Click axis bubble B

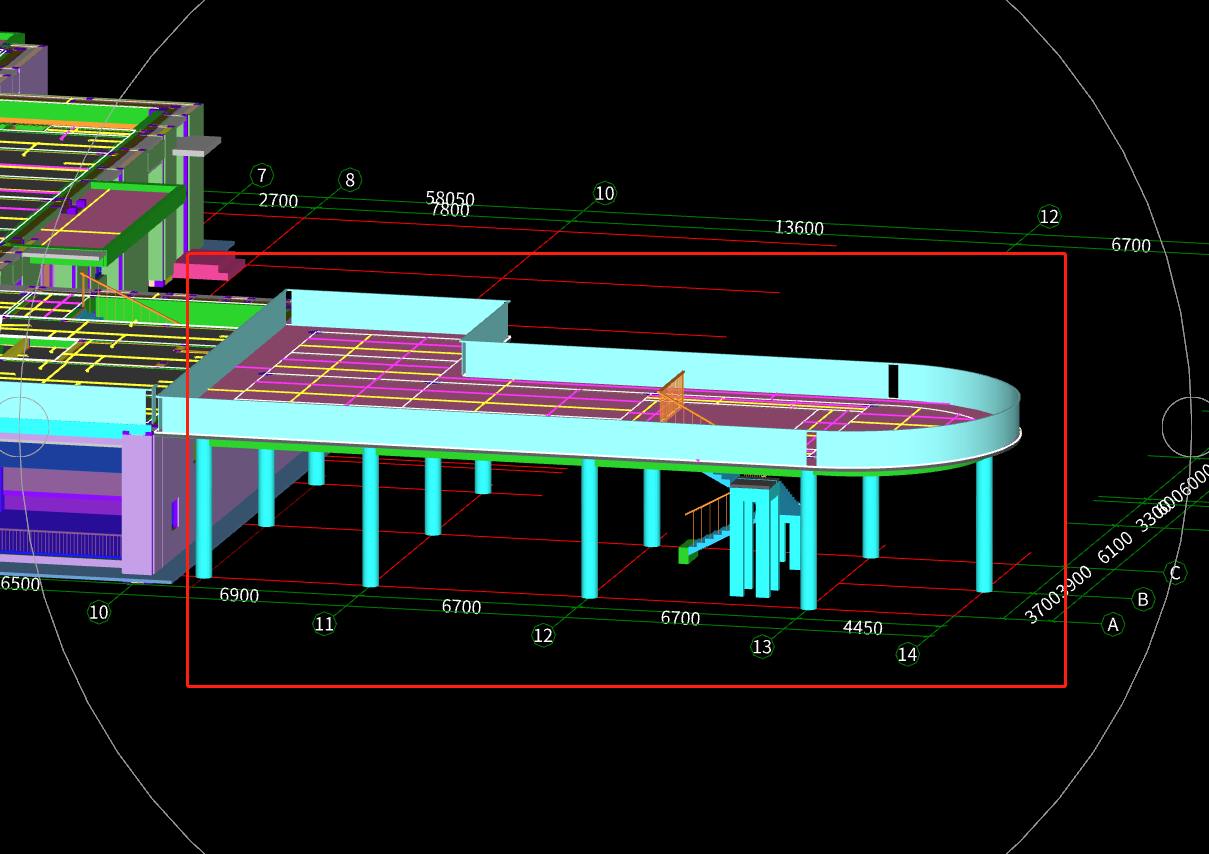tap(1142, 599)
